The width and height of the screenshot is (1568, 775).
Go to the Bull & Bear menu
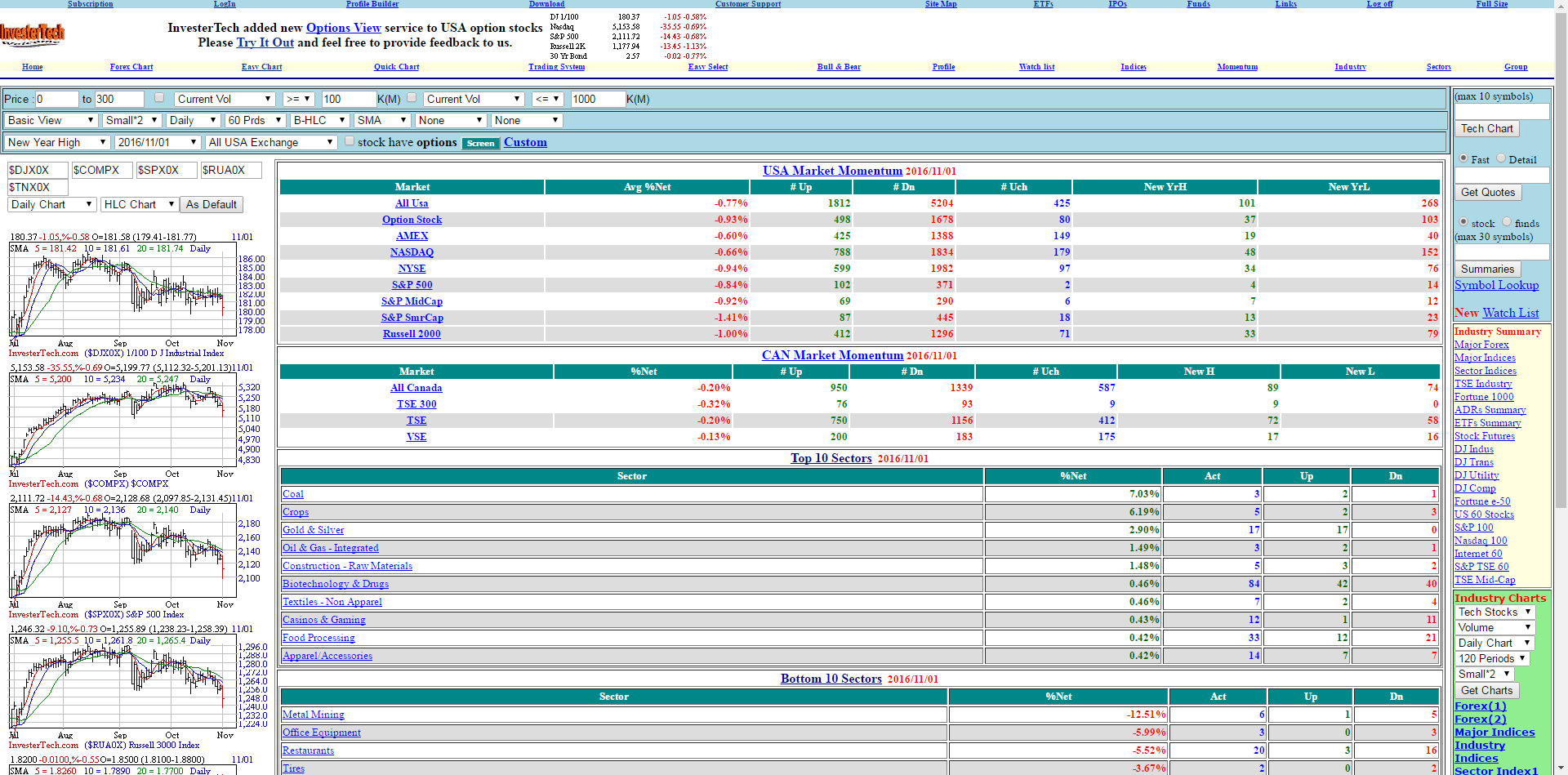(x=839, y=67)
